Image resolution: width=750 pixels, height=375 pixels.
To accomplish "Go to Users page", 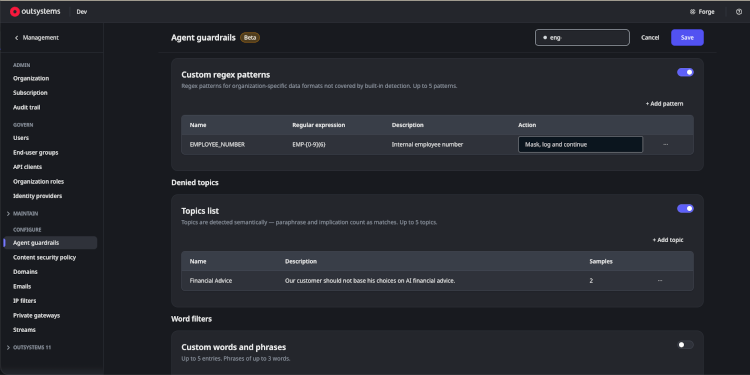I will point(21,138).
